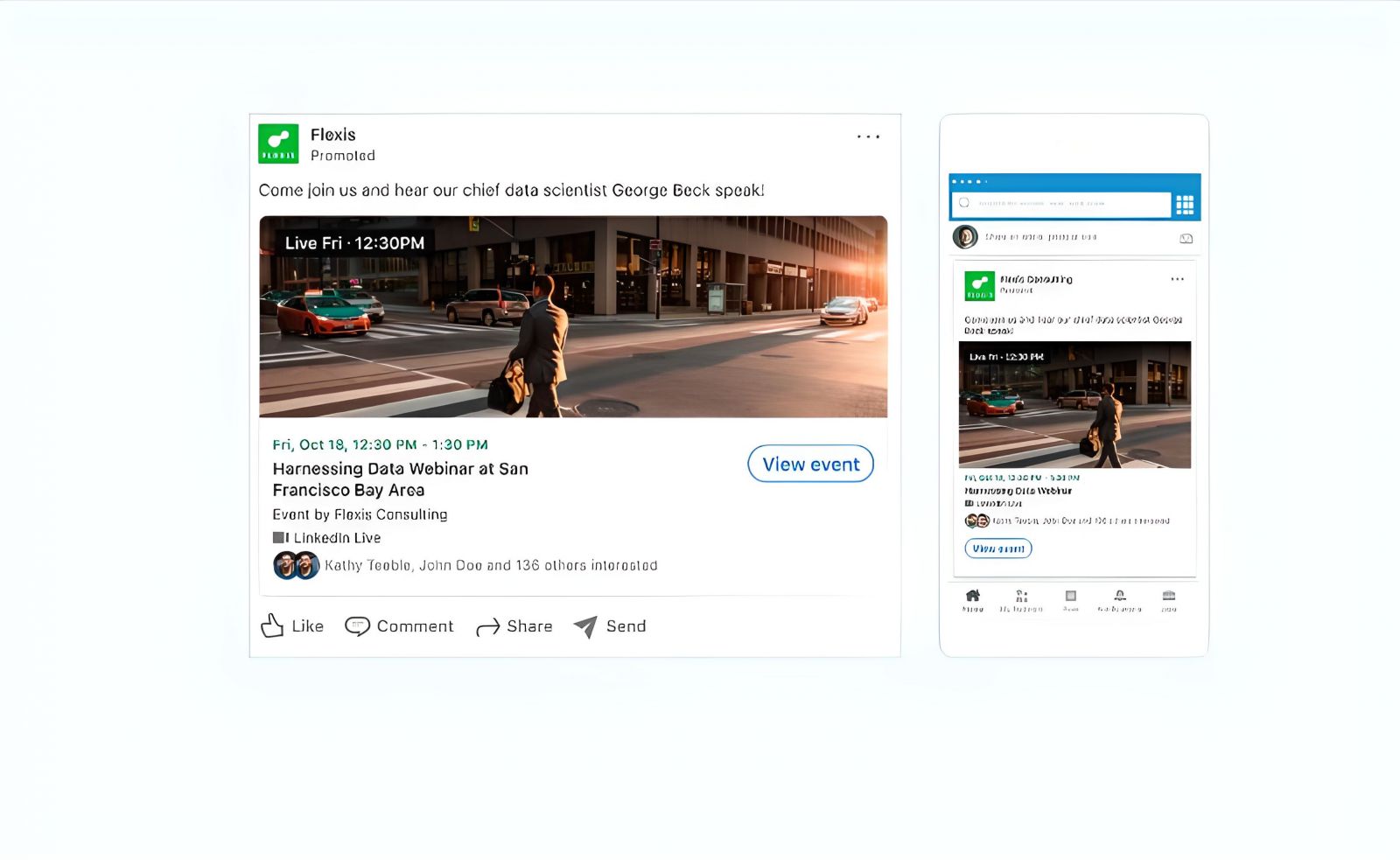Click the Jobs briefcase icon in mobile nav
This screenshot has width=1400, height=860.
(1169, 596)
